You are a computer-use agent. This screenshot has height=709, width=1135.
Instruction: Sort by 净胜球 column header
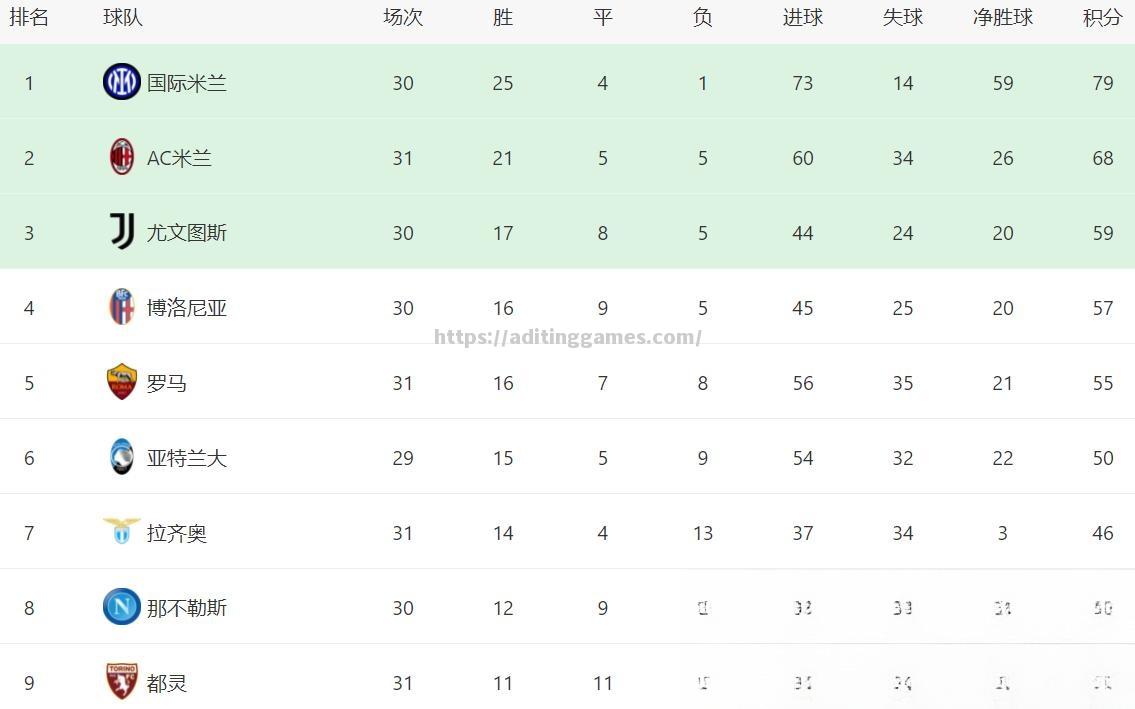1002,18
